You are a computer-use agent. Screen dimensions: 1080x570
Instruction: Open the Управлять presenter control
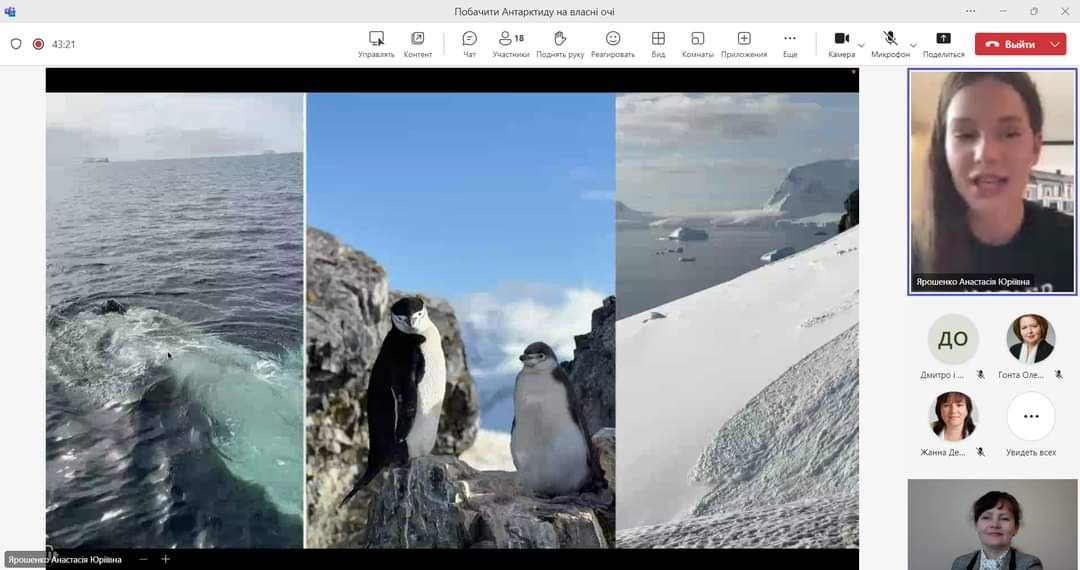point(376,43)
